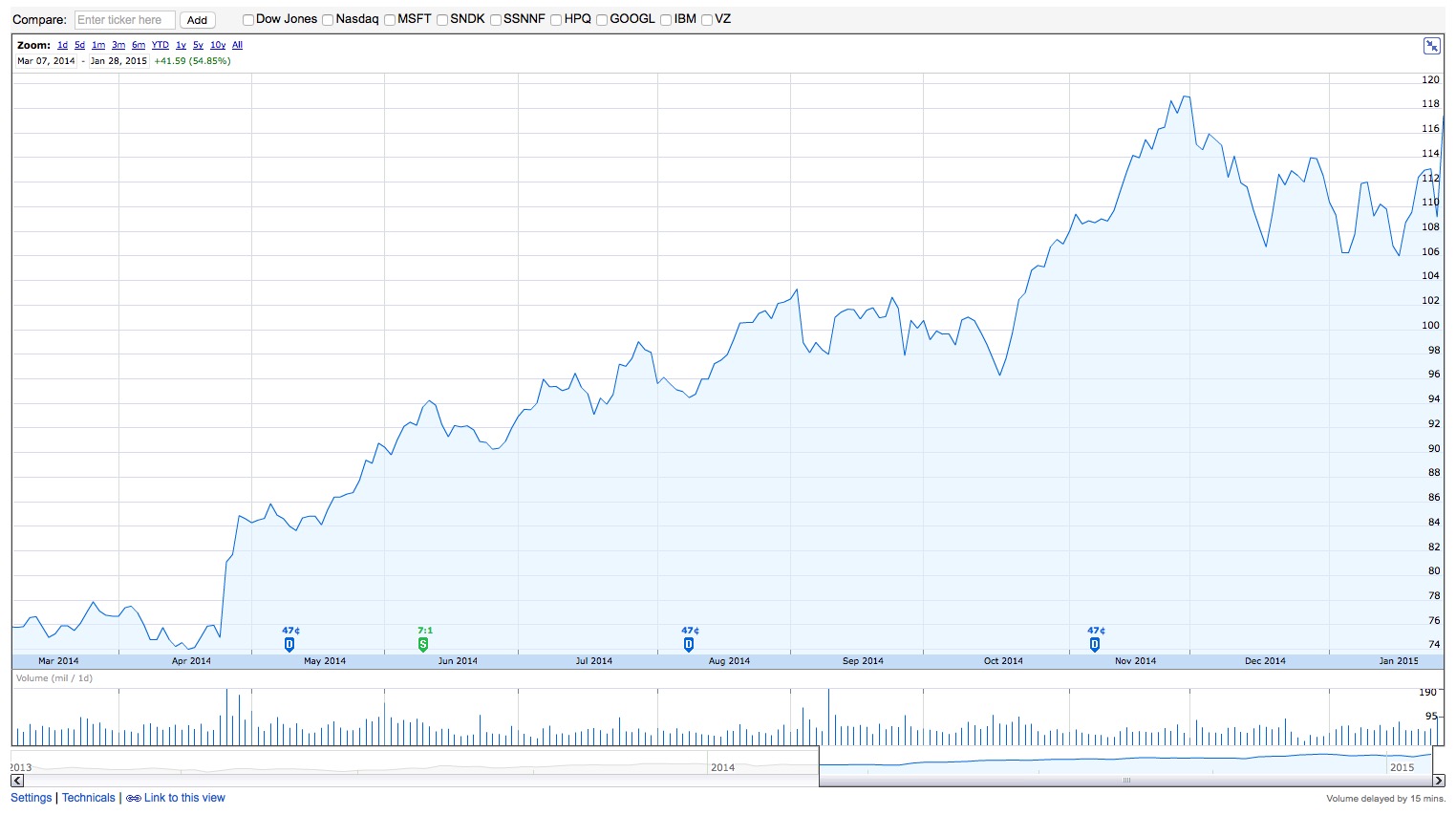The width and height of the screenshot is (1456, 815).
Task: Click the link icon beside Link to this view
Action: click(x=134, y=799)
